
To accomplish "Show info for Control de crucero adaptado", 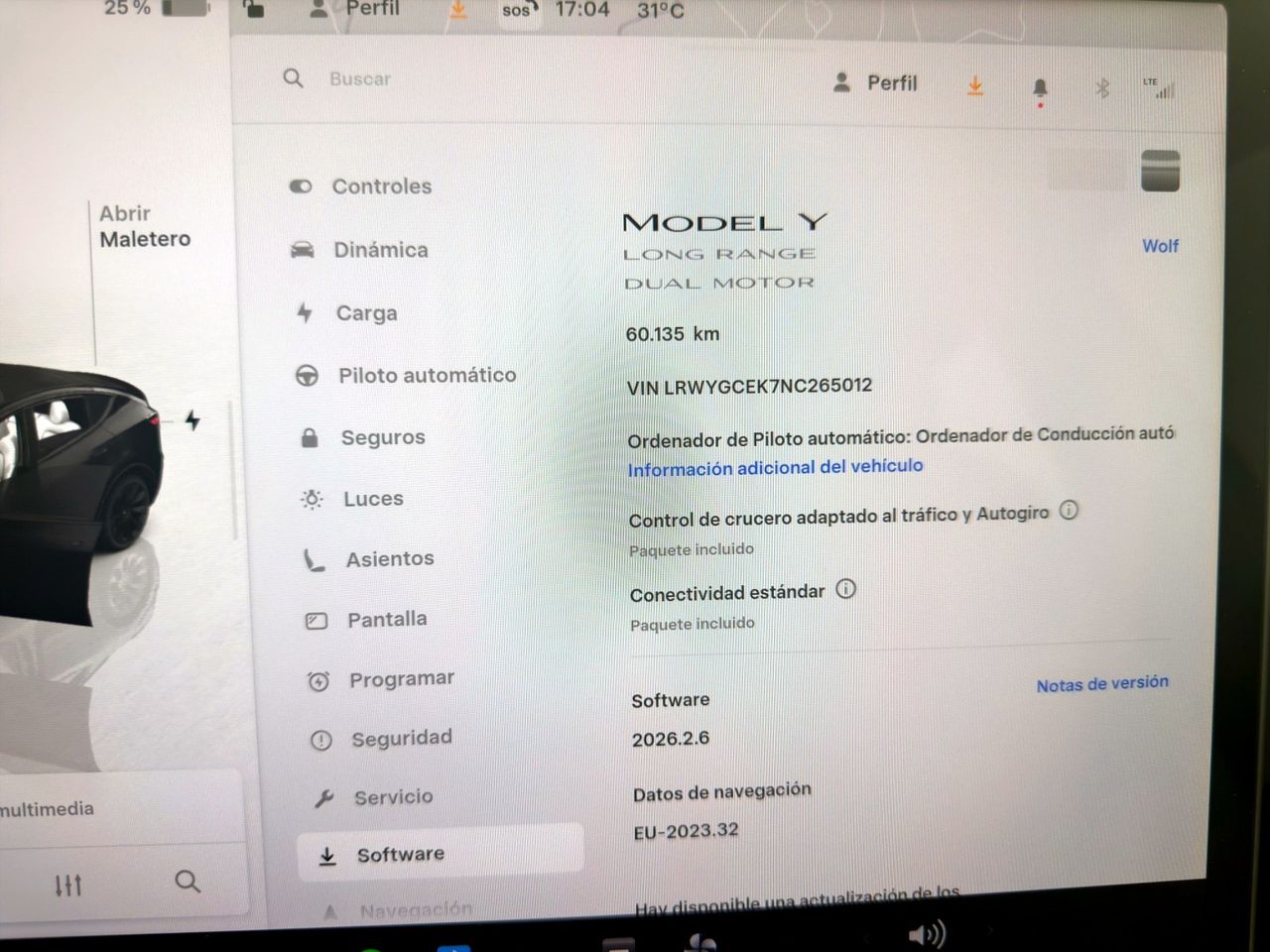I will [x=1069, y=511].
